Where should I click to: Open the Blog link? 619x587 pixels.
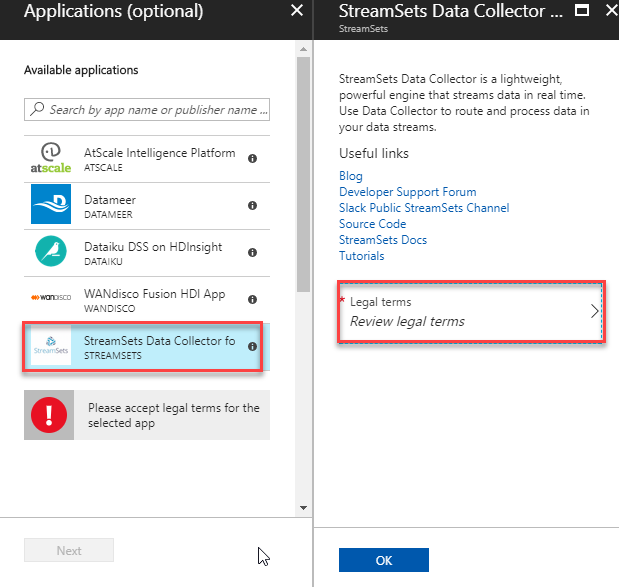point(350,176)
